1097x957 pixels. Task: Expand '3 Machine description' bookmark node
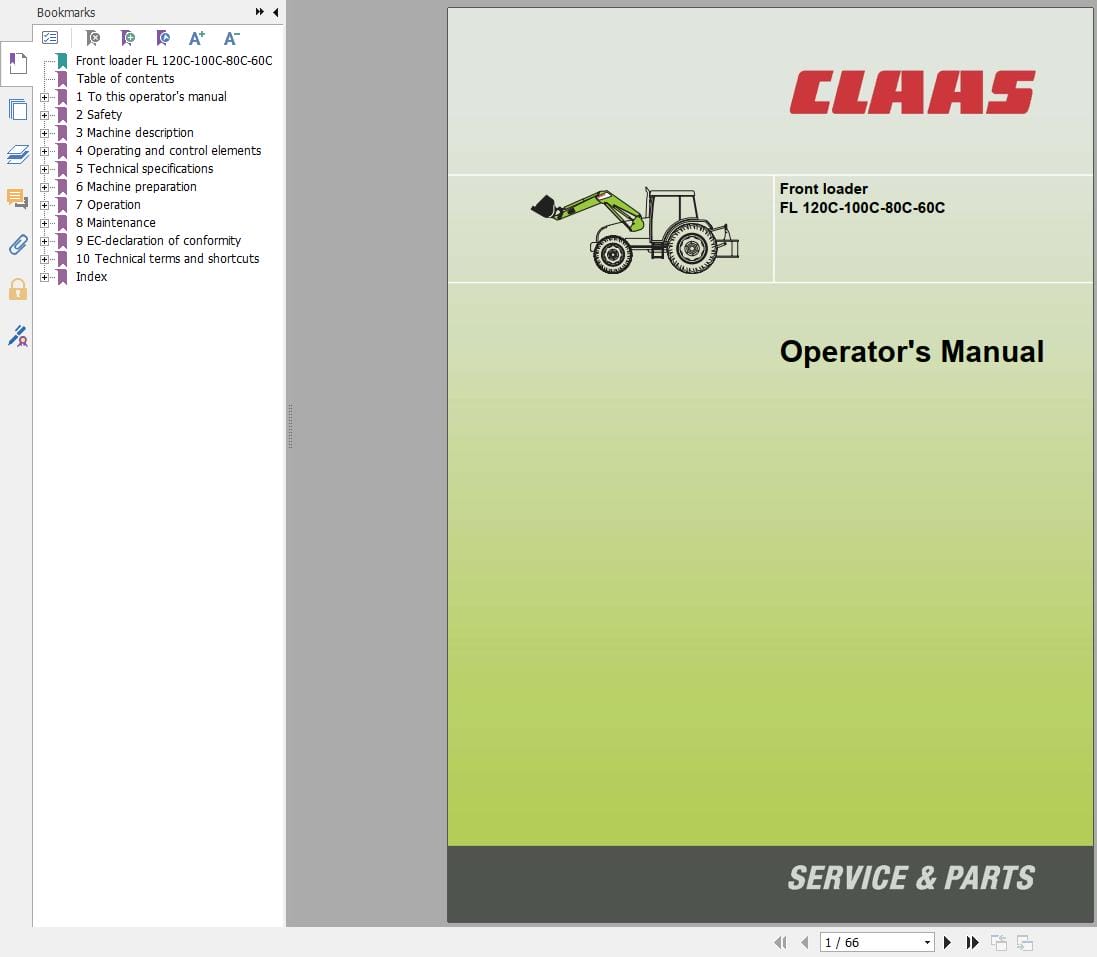pos(45,133)
